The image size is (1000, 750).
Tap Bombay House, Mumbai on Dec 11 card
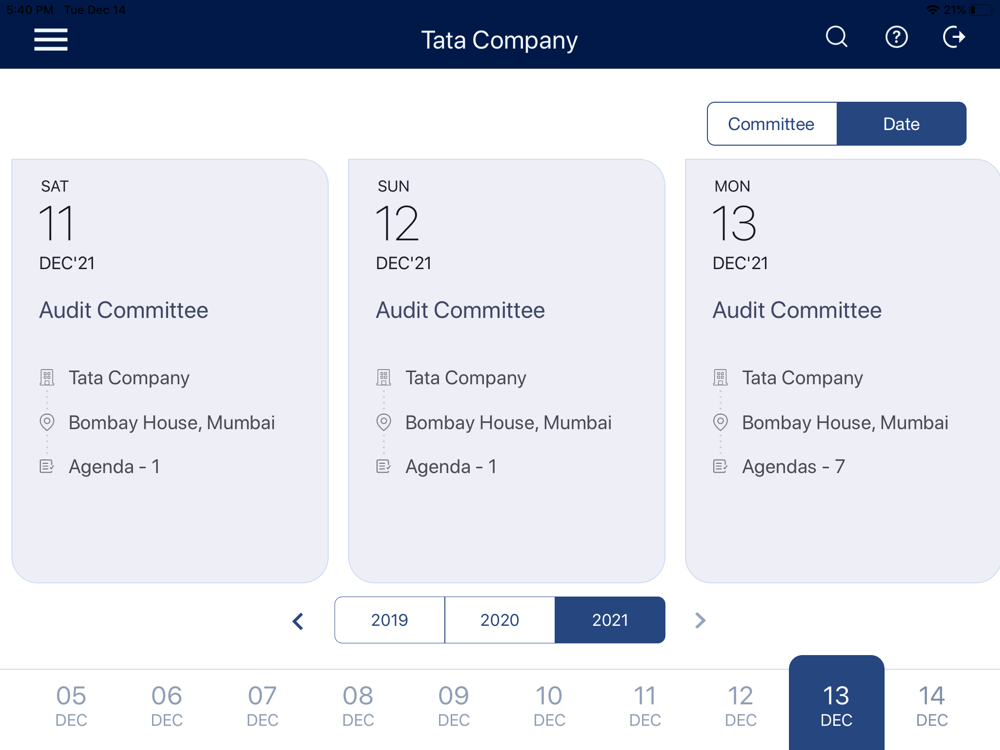click(x=172, y=422)
